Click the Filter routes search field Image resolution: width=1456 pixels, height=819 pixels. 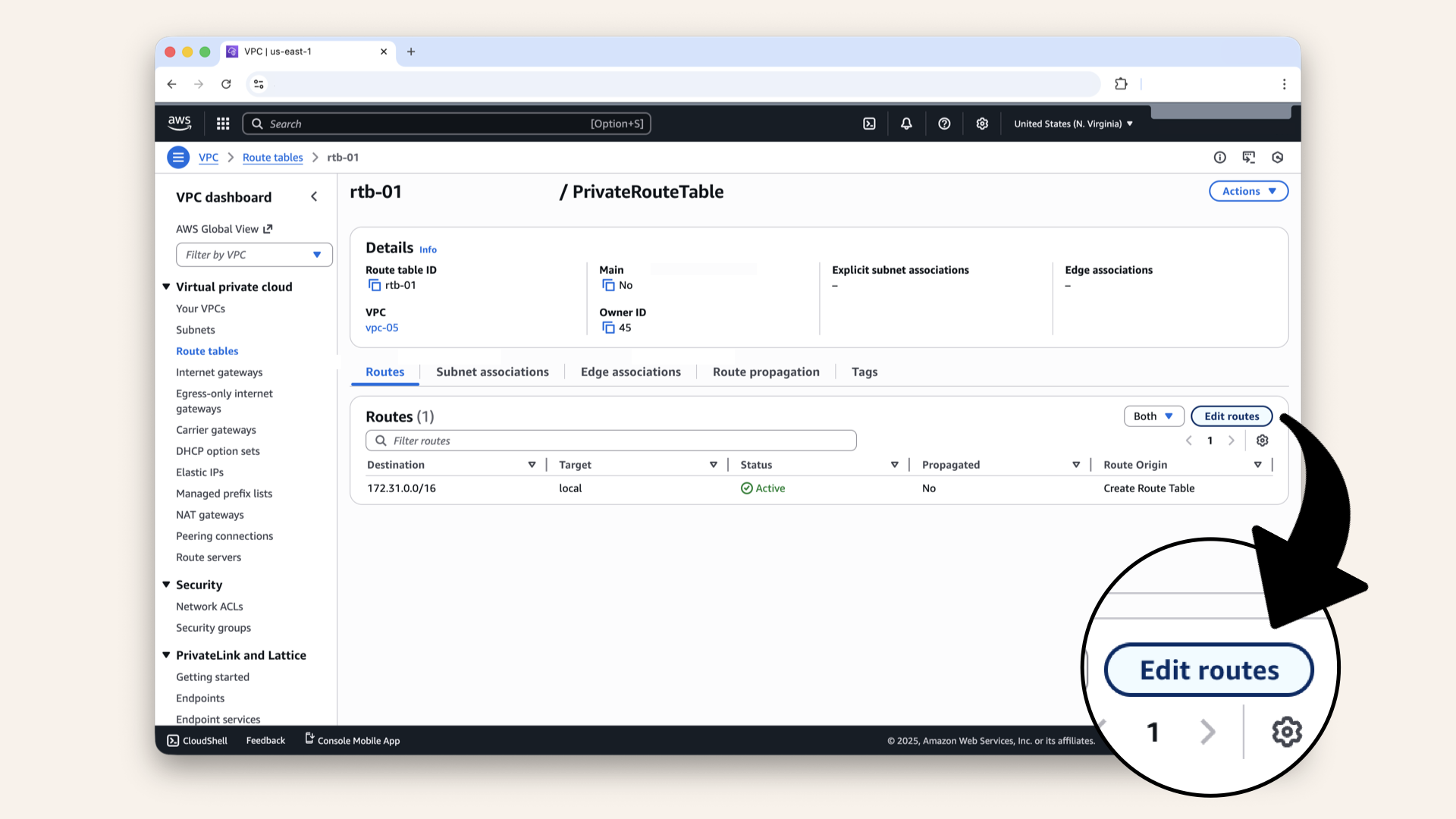tap(611, 440)
